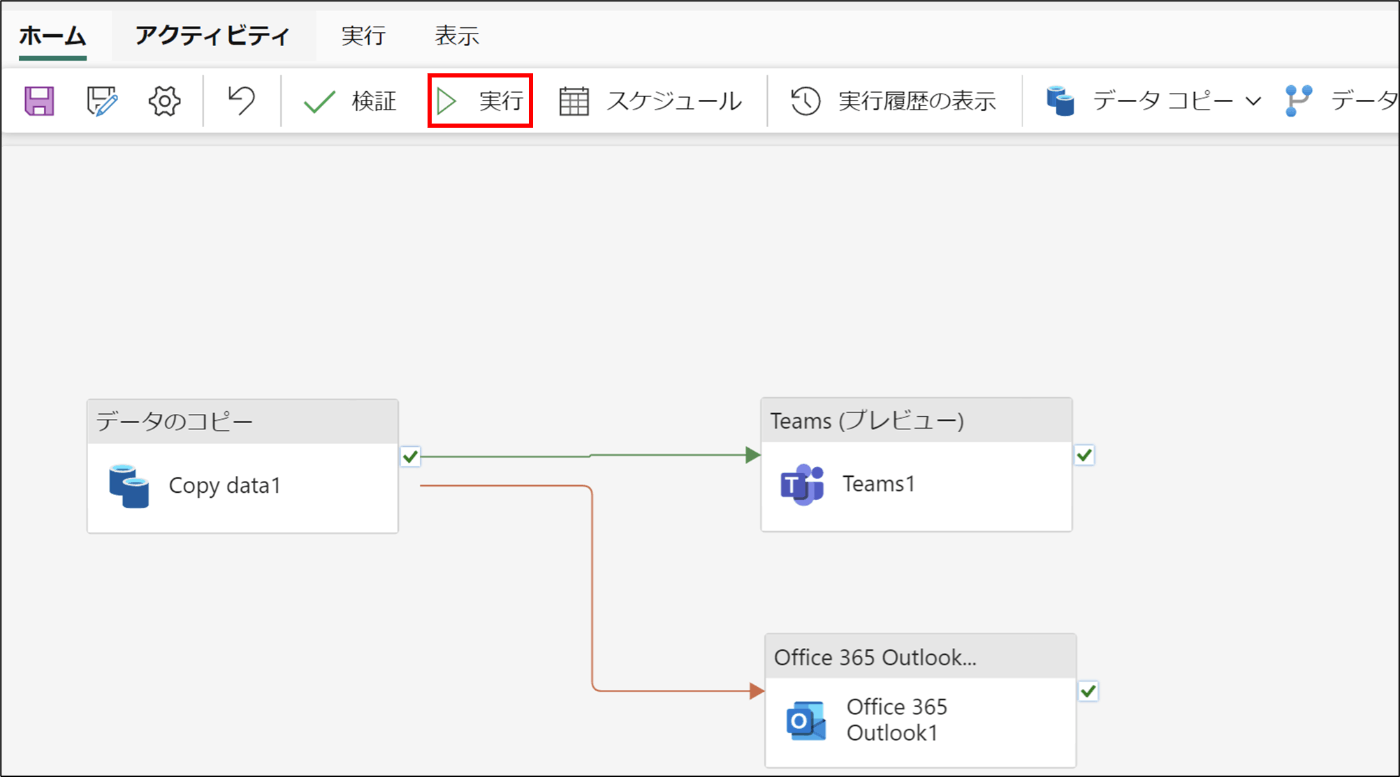Select the Copy data1 activity node
Screen dimensions: 1400x777
click(243, 466)
